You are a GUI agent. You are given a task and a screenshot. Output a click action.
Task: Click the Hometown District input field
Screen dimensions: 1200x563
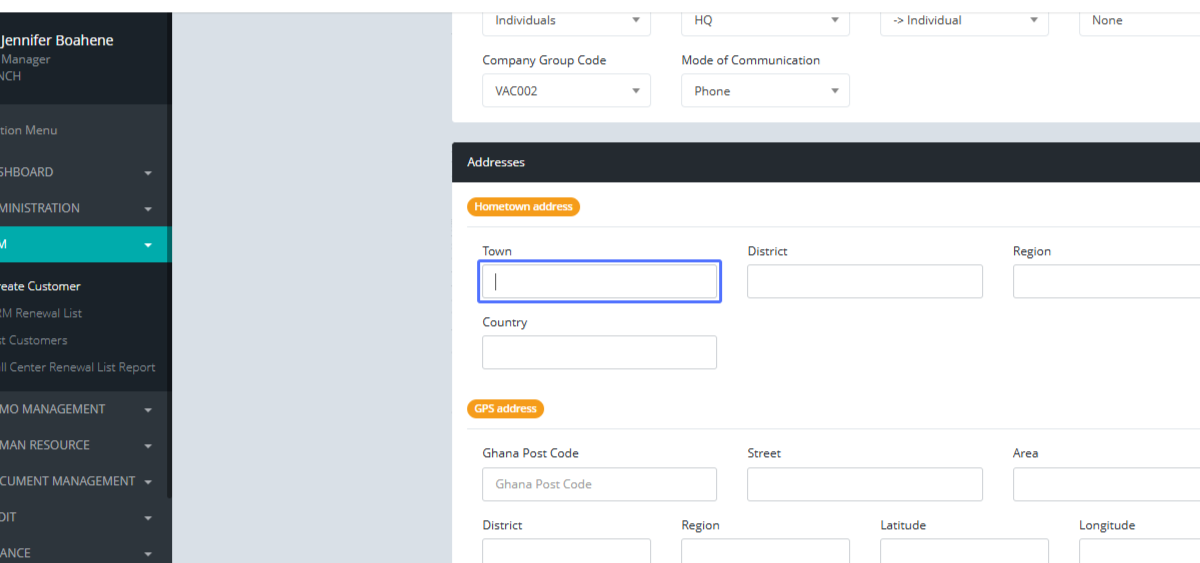(865, 282)
